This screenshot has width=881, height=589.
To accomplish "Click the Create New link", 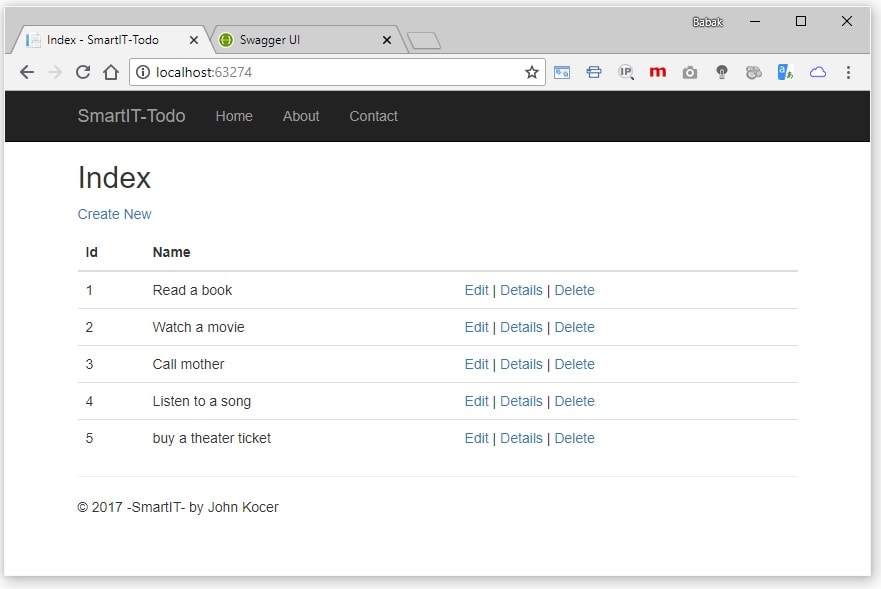I will pos(115,214).
